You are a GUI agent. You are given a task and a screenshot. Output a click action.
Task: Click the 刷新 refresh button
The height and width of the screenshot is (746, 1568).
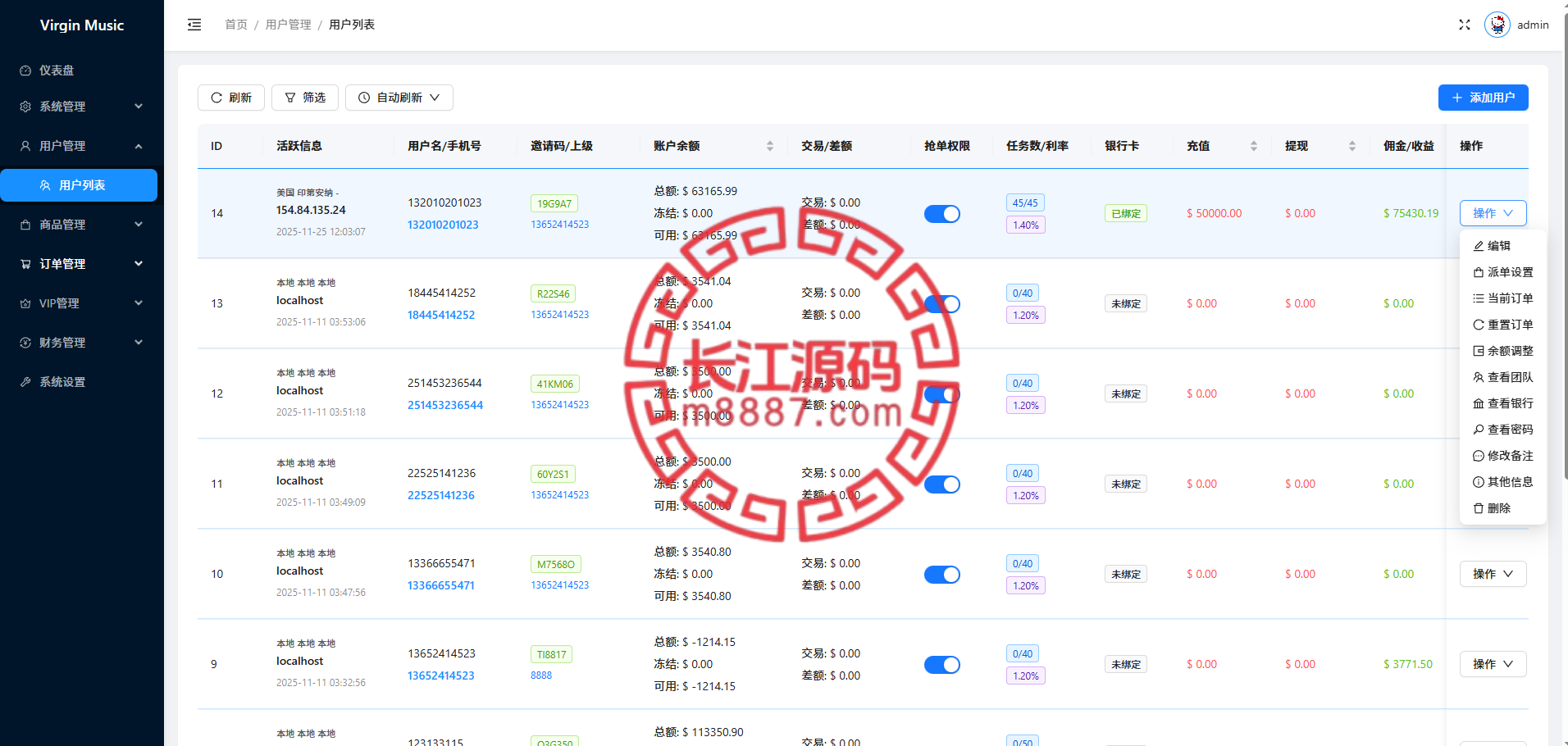[x=231, y=98]
